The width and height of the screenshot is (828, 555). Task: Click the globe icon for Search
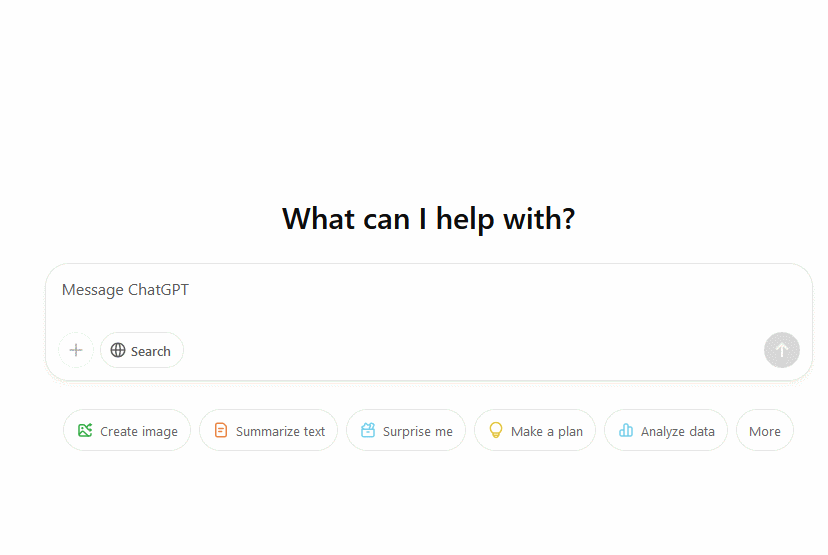[118, 350]
